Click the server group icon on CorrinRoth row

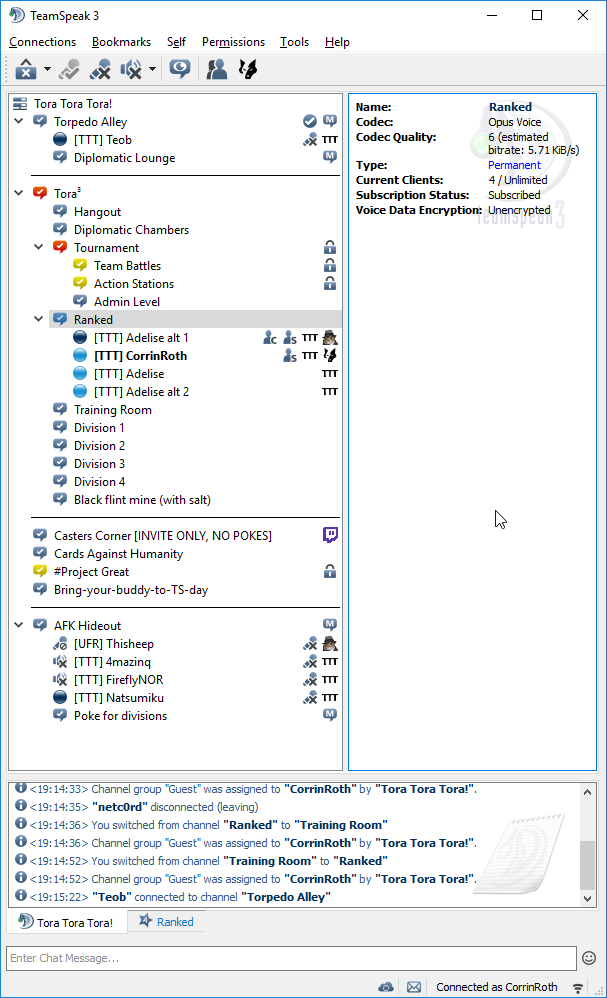pos(290,356)
